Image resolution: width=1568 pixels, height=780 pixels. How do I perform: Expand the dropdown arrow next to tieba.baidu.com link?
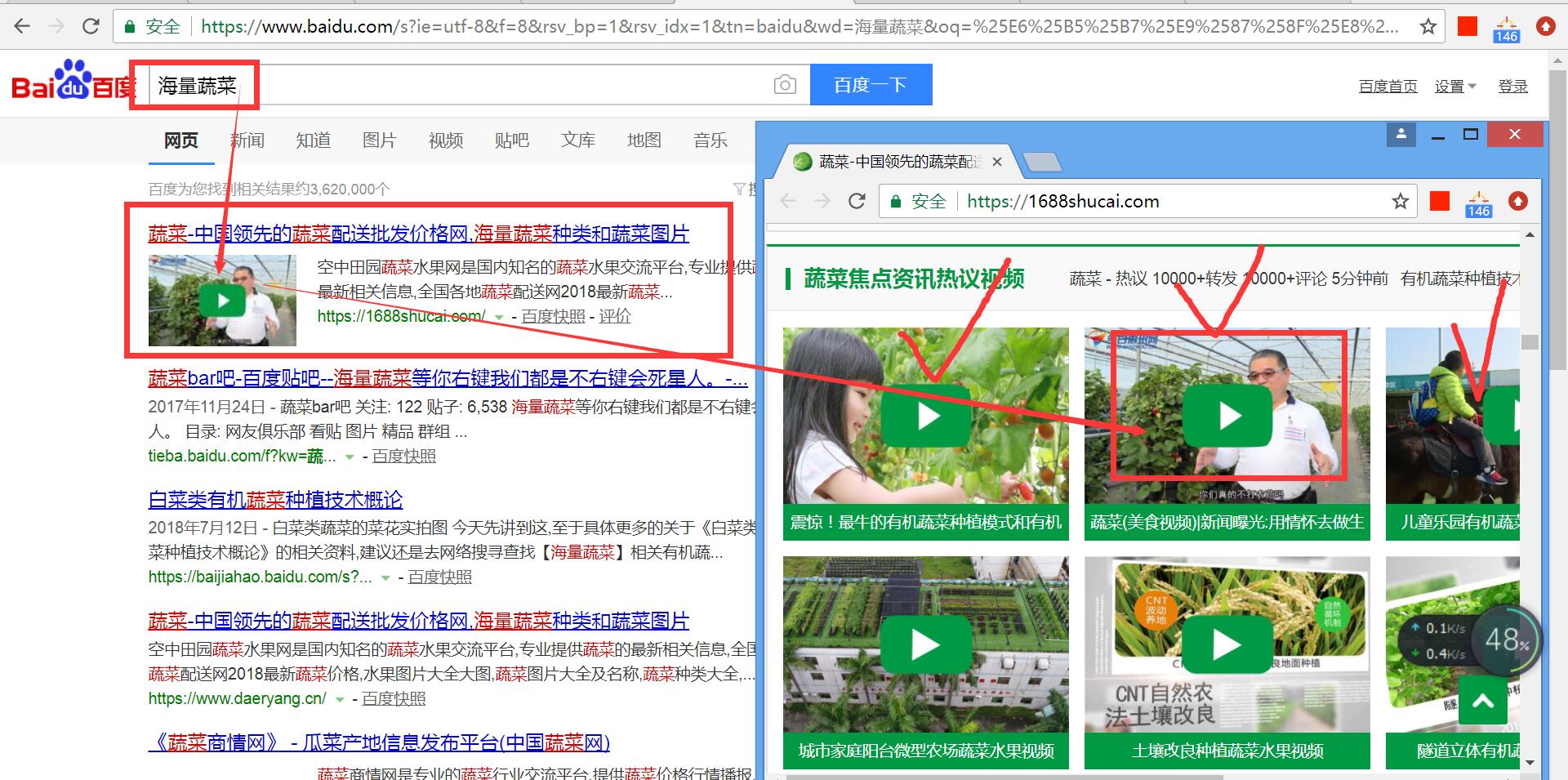pos(350,457)
